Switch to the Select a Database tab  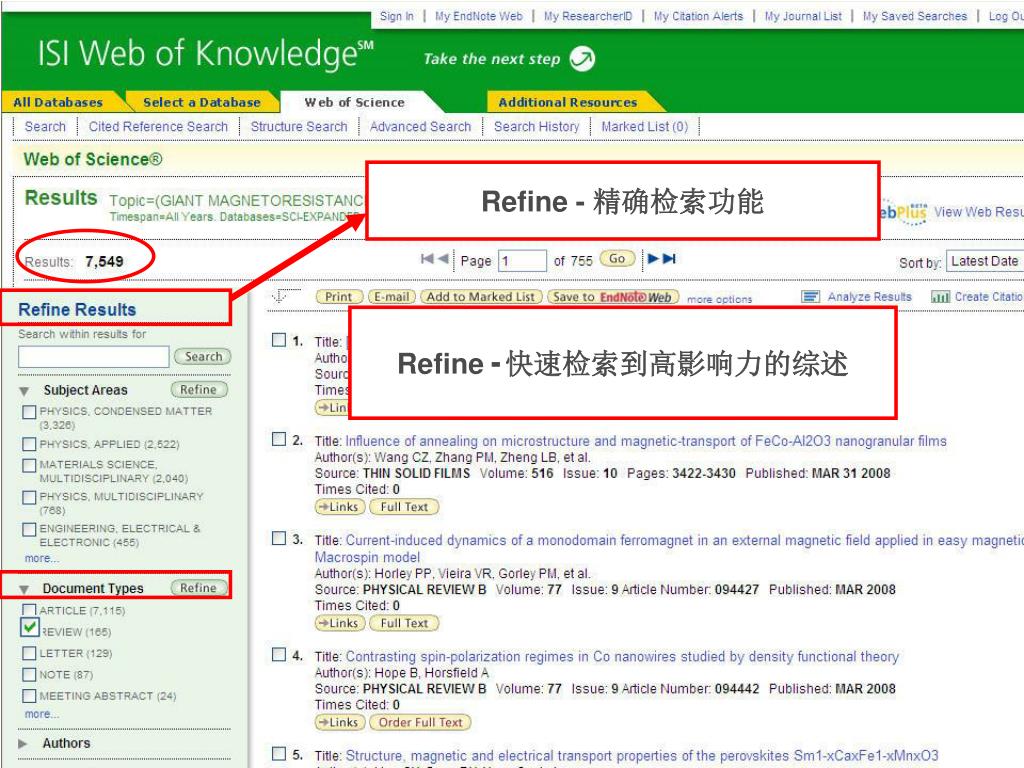pos(202,102)
